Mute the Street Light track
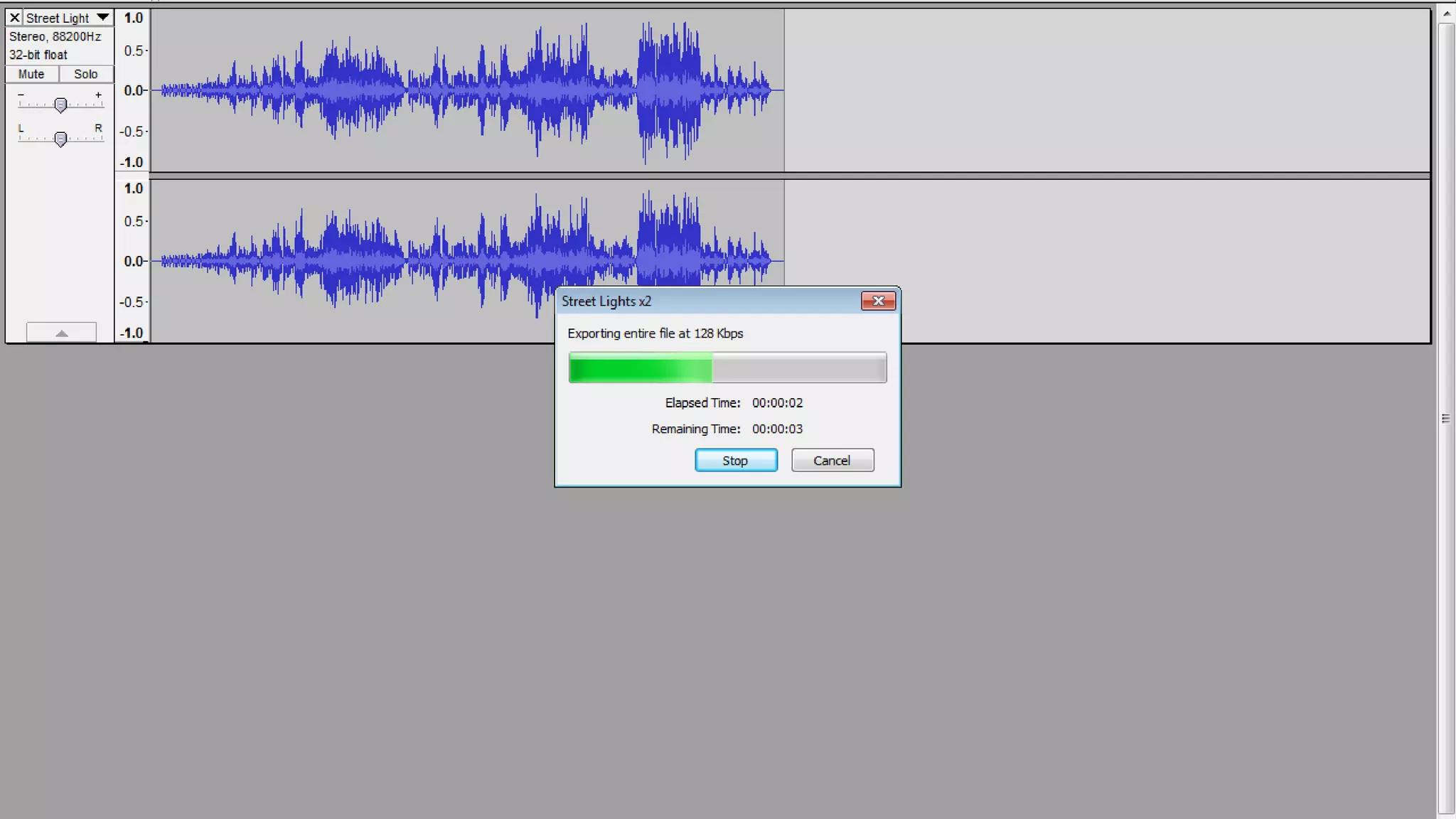1456x819 pixels. tap(31, 74)
